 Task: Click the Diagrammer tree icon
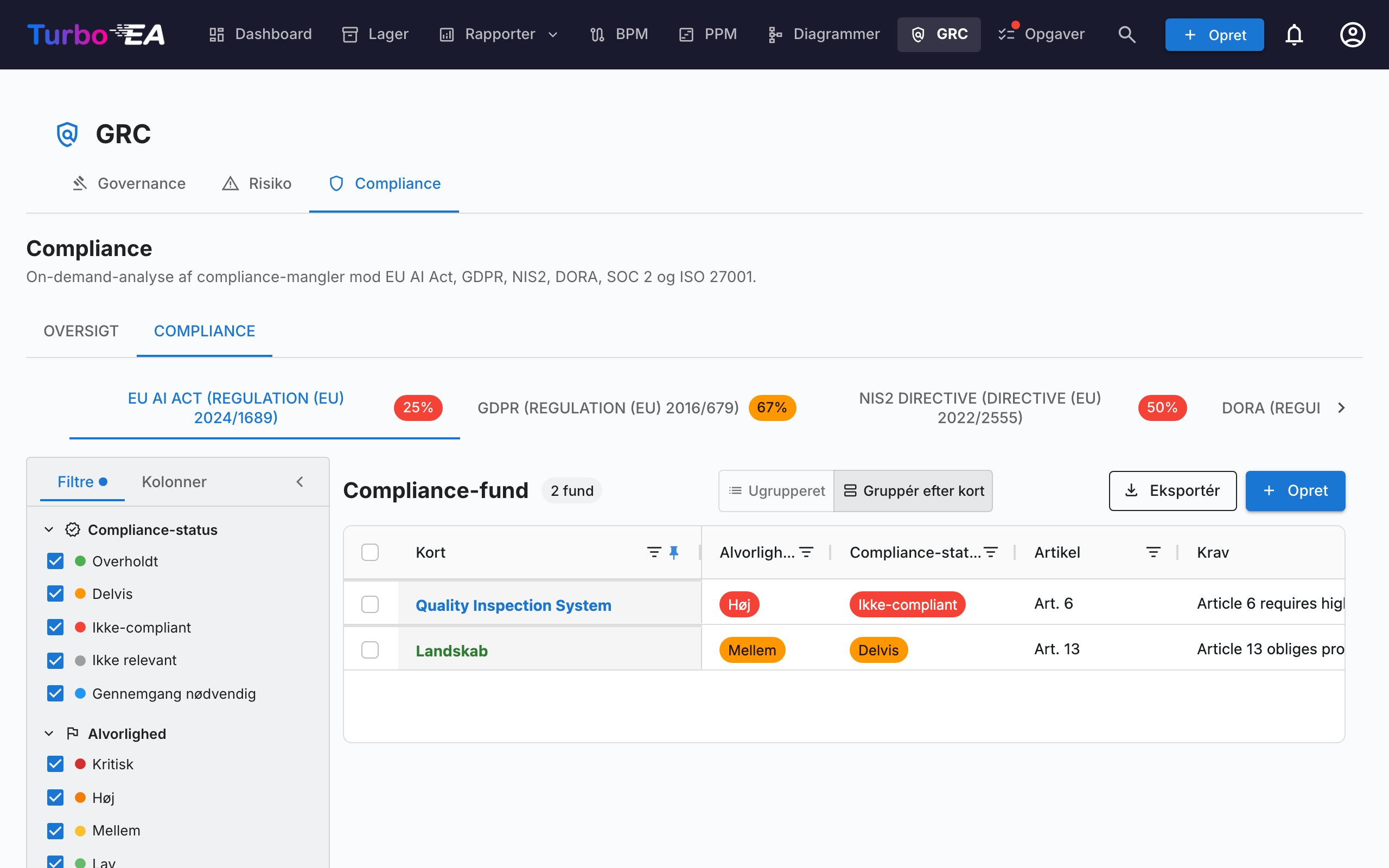(x=775, y=34)
